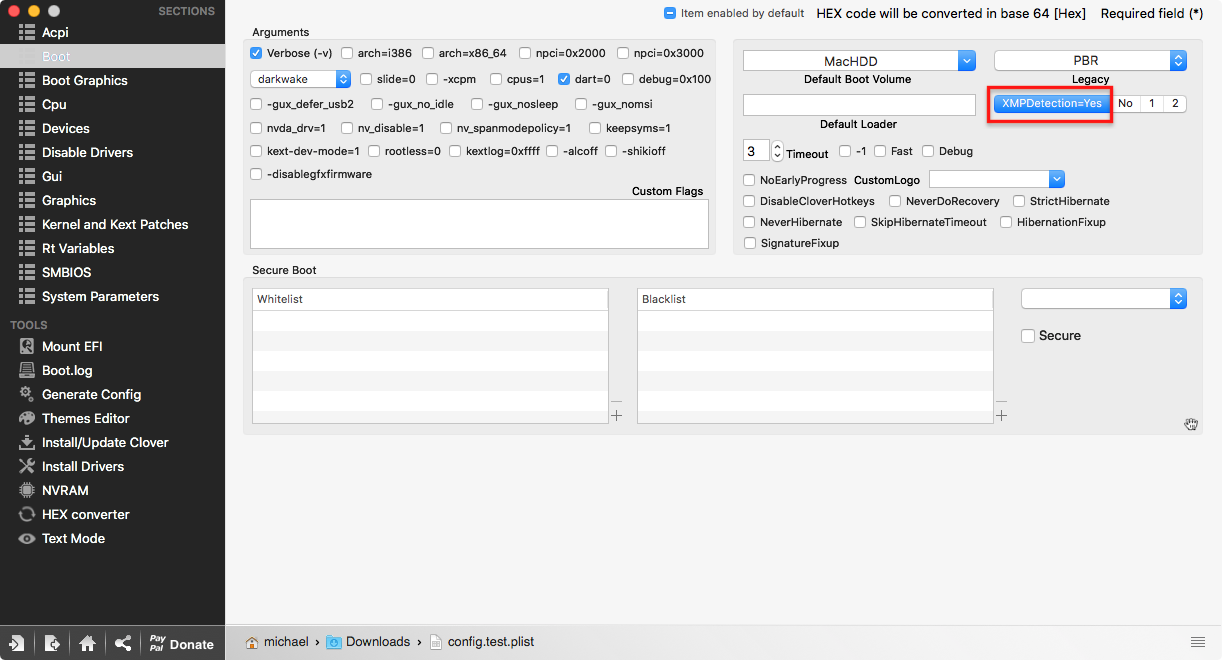Uncheck the Verbose (-v) checkbox
Screen dimensions: 1222x660
point(256,53)
